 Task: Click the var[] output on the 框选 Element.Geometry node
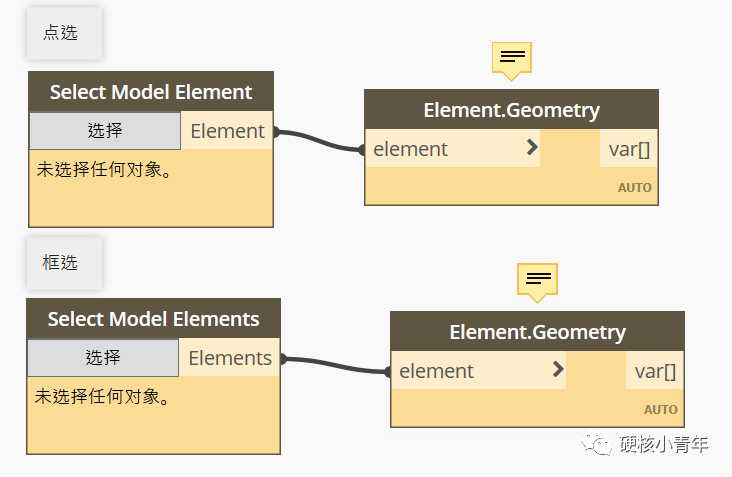[656, 371]
